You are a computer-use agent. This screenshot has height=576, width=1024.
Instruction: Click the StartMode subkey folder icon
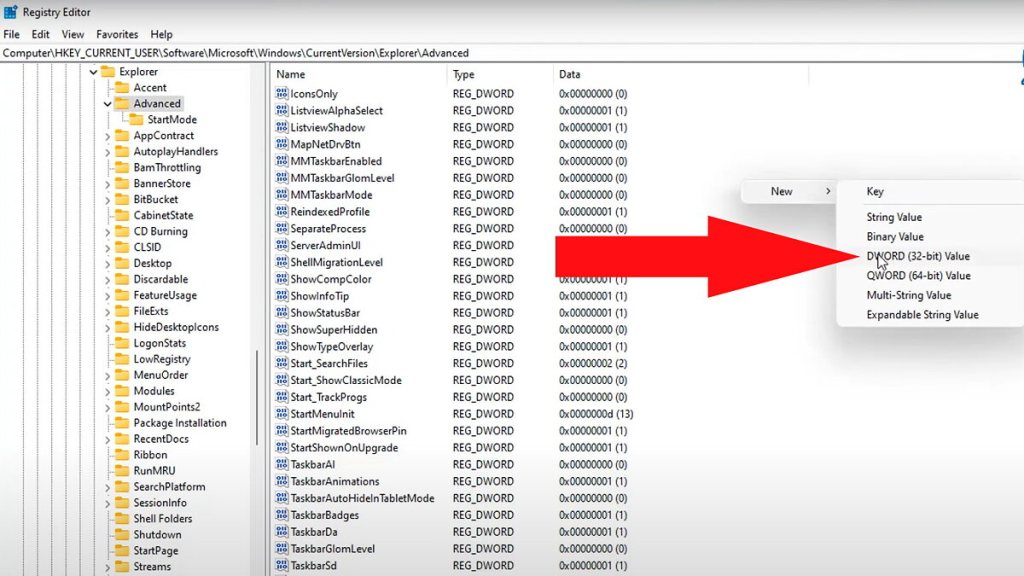tap(136, 120)
